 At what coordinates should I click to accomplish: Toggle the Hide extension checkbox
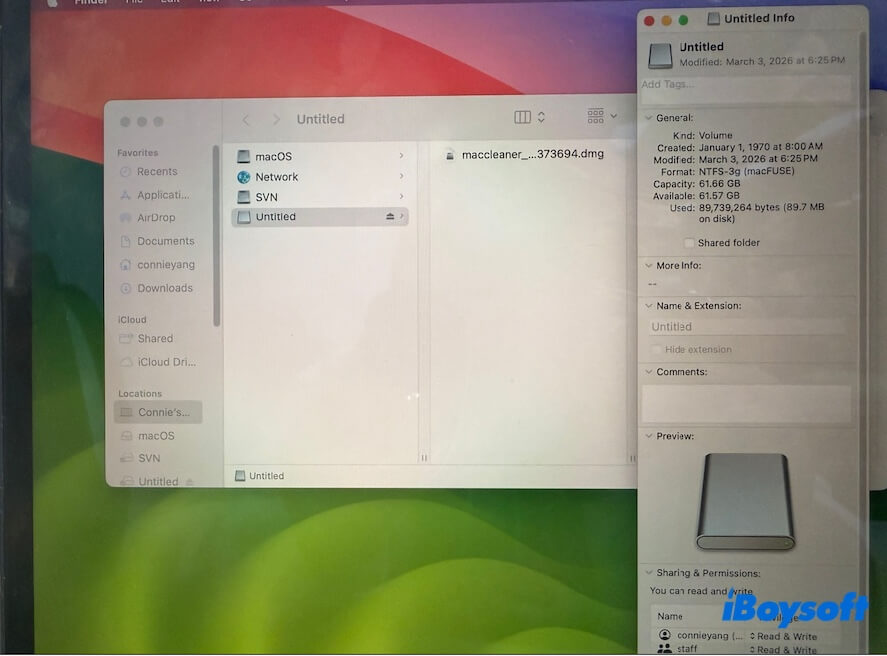click(x=656, y=349)
